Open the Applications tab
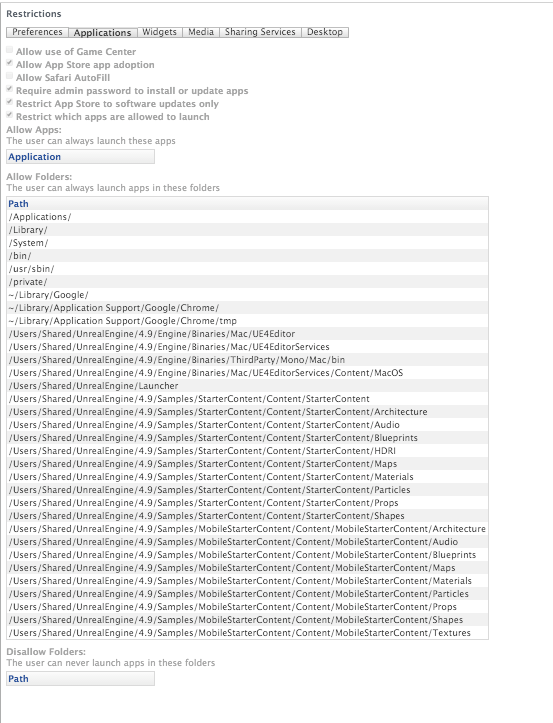This screenshot has height=723, width=553. [x=102, y=32]
